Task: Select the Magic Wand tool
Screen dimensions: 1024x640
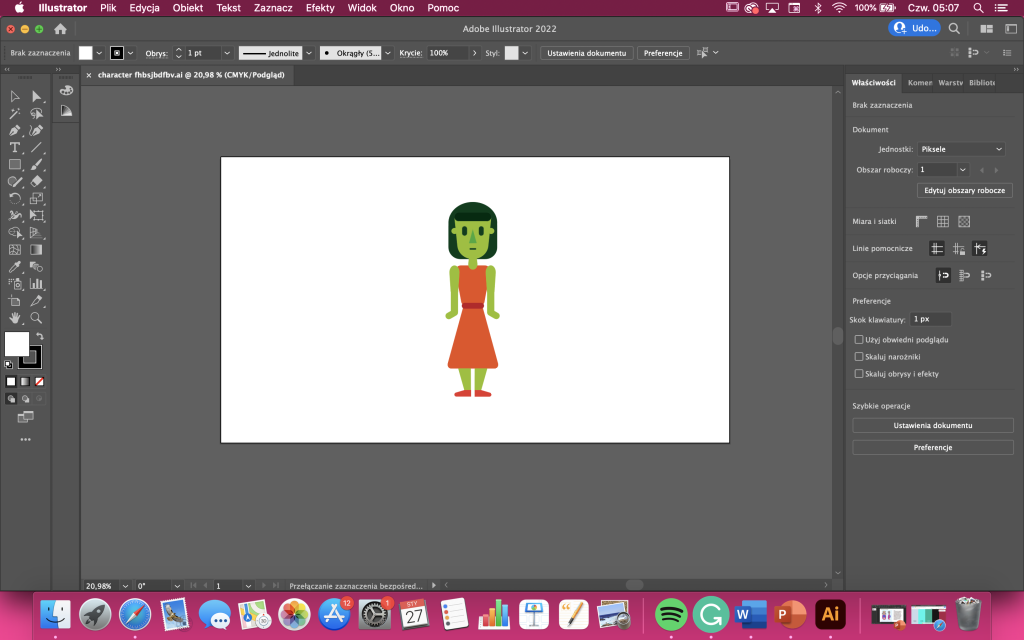Action: [14, 114]
